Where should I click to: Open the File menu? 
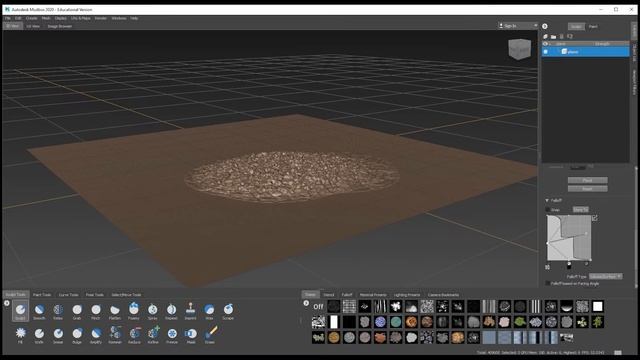click(8, 18)
